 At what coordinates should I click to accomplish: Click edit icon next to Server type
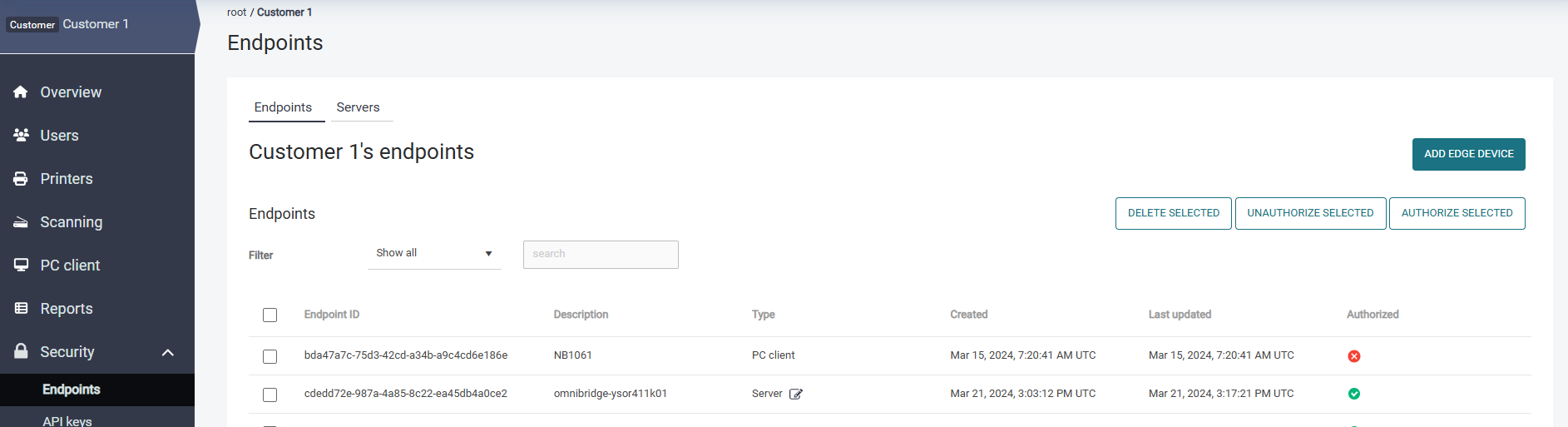tap(795, 394)
